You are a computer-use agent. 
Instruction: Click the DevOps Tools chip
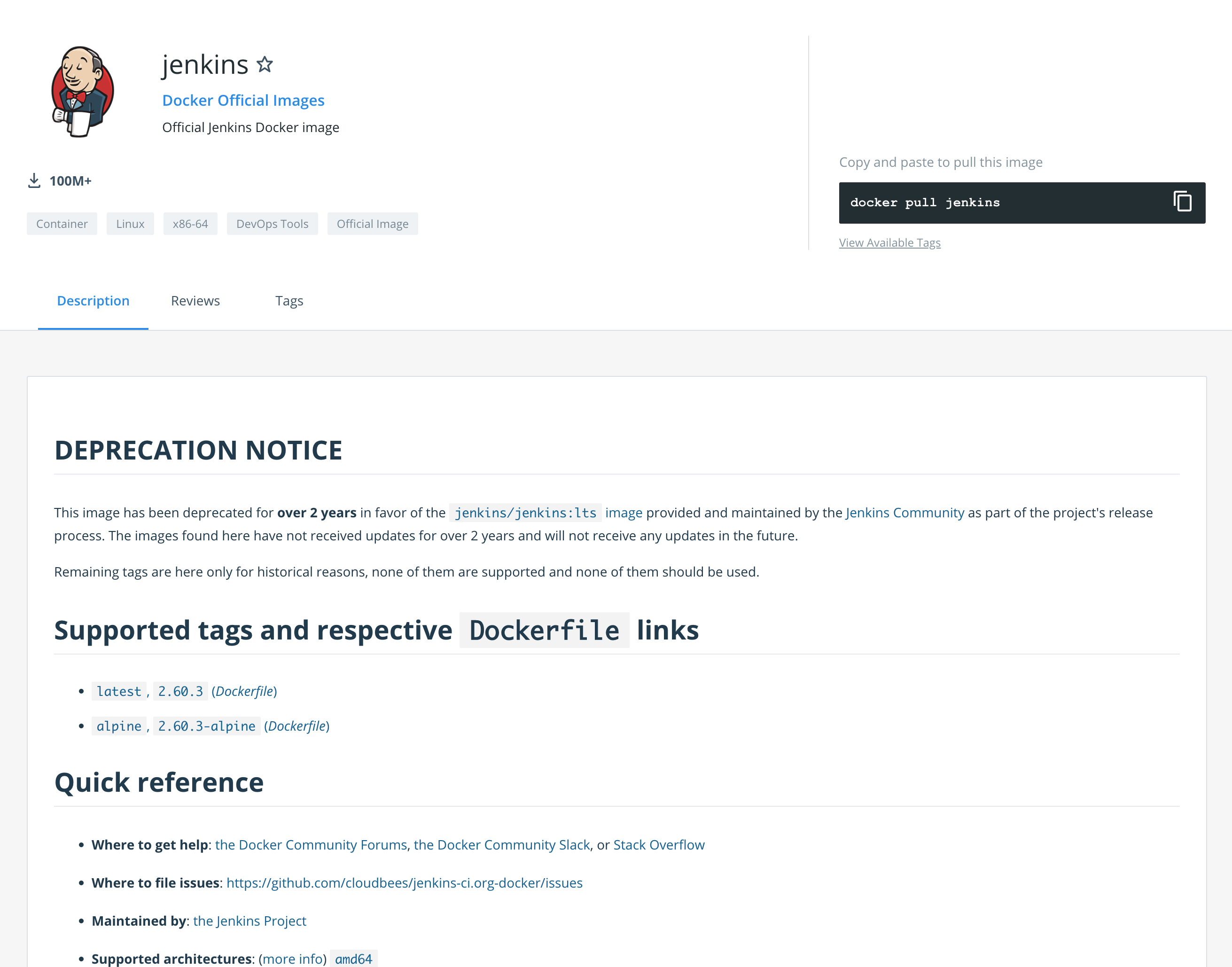click(x=272, y=224)
